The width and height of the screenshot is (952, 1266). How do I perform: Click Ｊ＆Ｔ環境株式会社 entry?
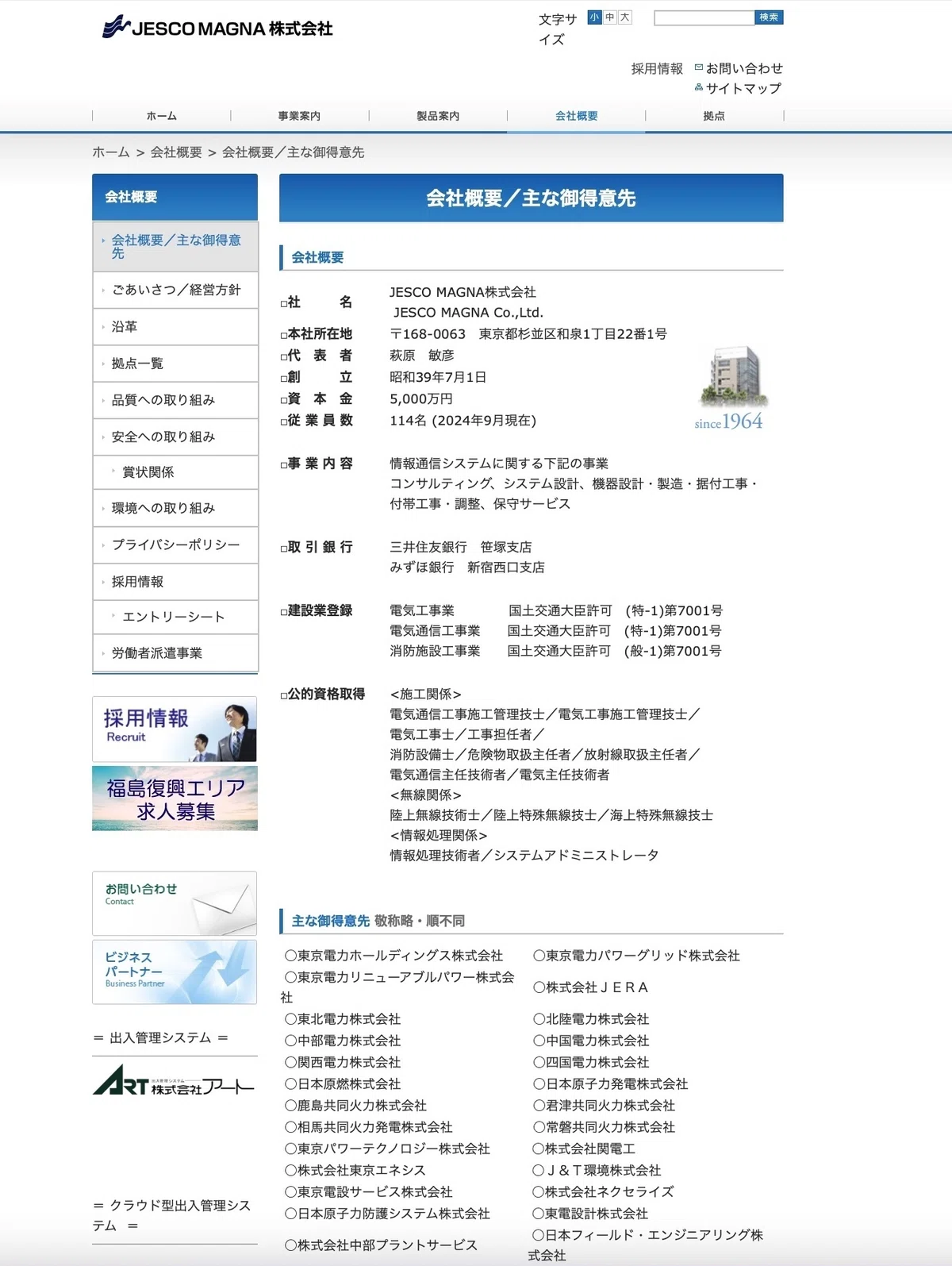pyautogui.click(x=597, y=1170)
